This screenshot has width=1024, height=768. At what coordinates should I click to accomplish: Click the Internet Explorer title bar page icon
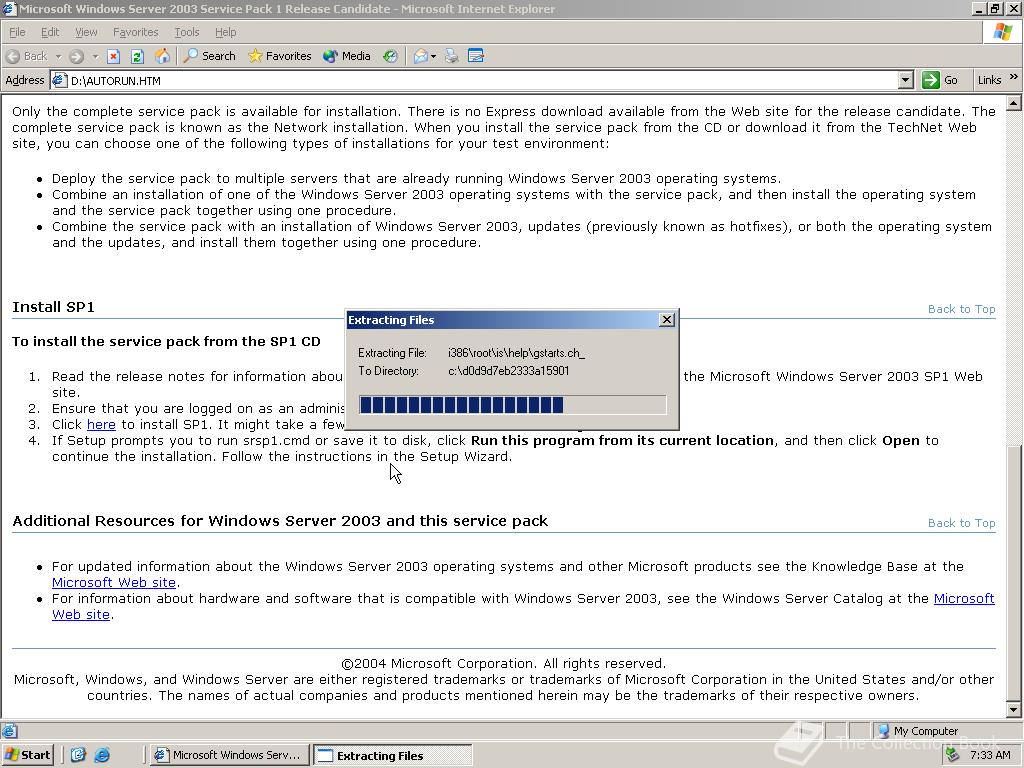pos(9,8)
